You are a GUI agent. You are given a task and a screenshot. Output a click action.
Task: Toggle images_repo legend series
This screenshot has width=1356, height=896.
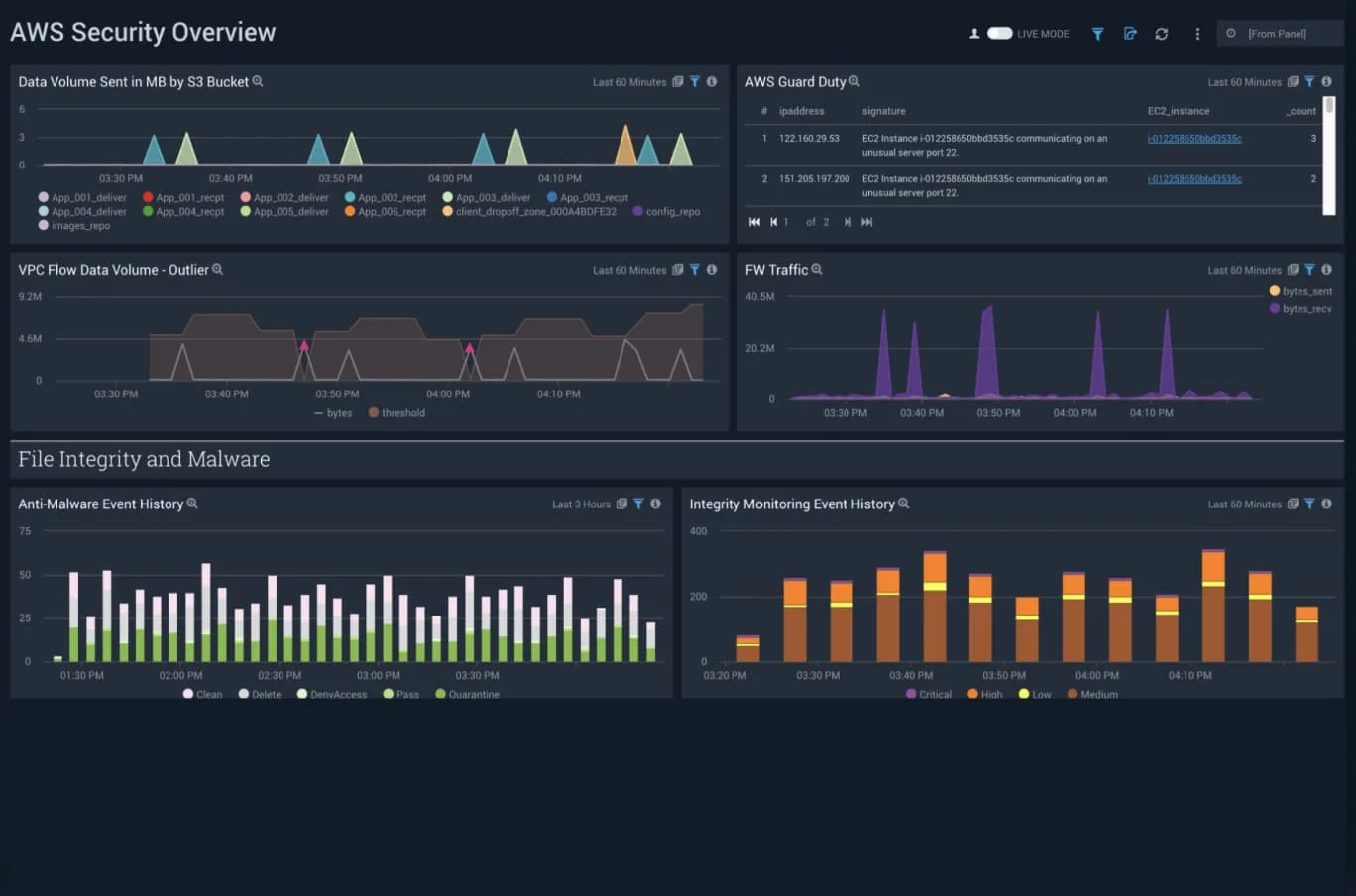[74, 226]
